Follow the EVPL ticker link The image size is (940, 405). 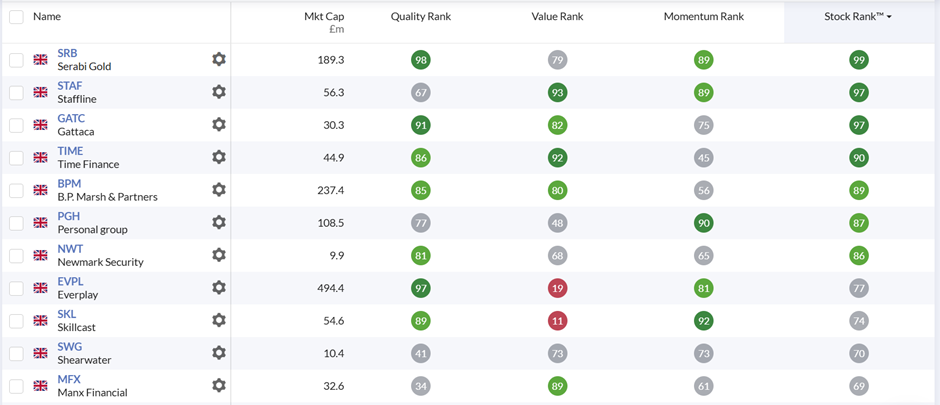pos(70,282)
